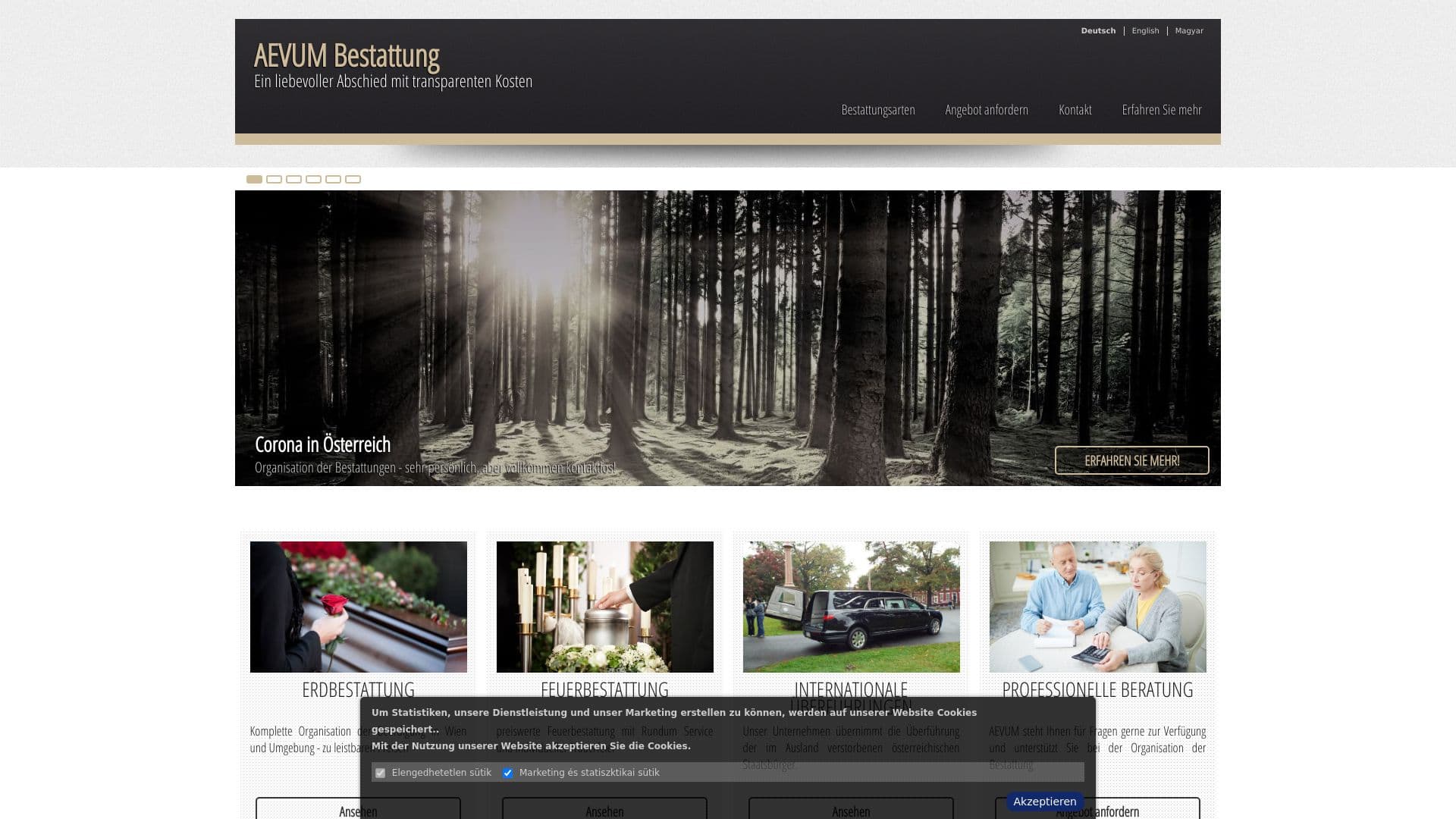Image resolution: width=1456 pixels, height=819 pixels.
Task: Open the Angebot anfordern menu item
Action: tap(986, 110)
